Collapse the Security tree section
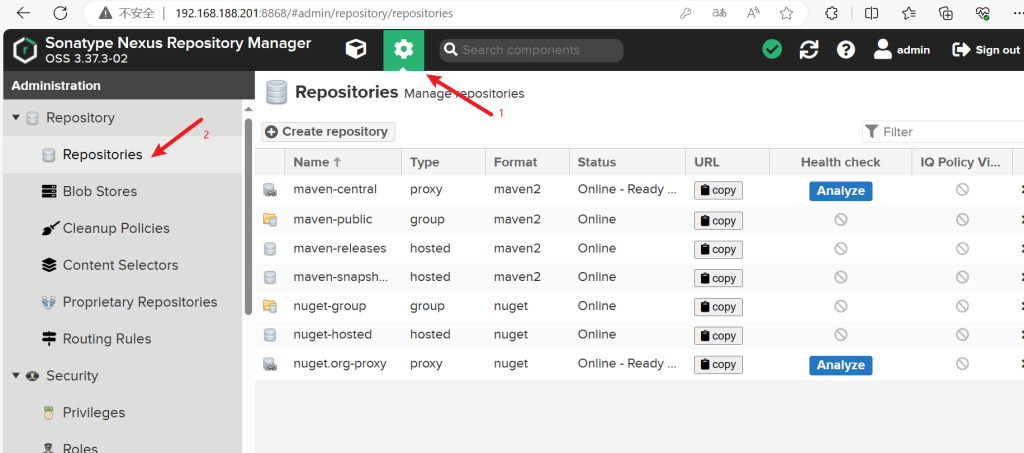This screenshot has height=453, width=1024. pyautogui.click(x=16, y=376)
